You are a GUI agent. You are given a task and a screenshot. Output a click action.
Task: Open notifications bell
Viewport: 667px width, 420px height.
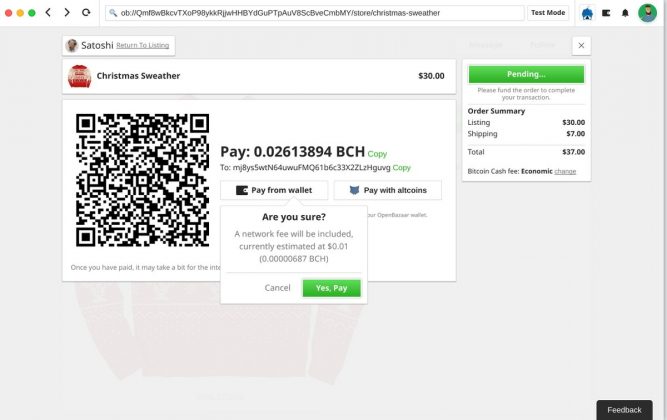click(625, 13)
